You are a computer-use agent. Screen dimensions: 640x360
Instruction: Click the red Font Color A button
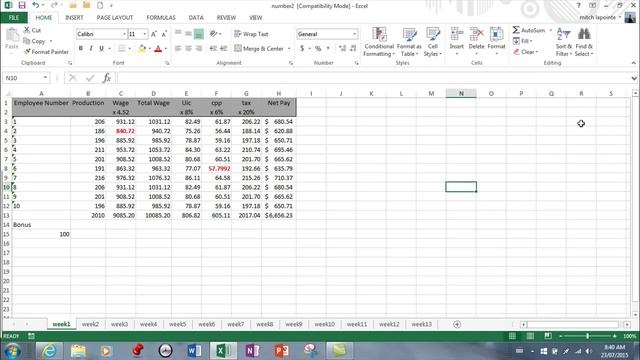point(158,49)
